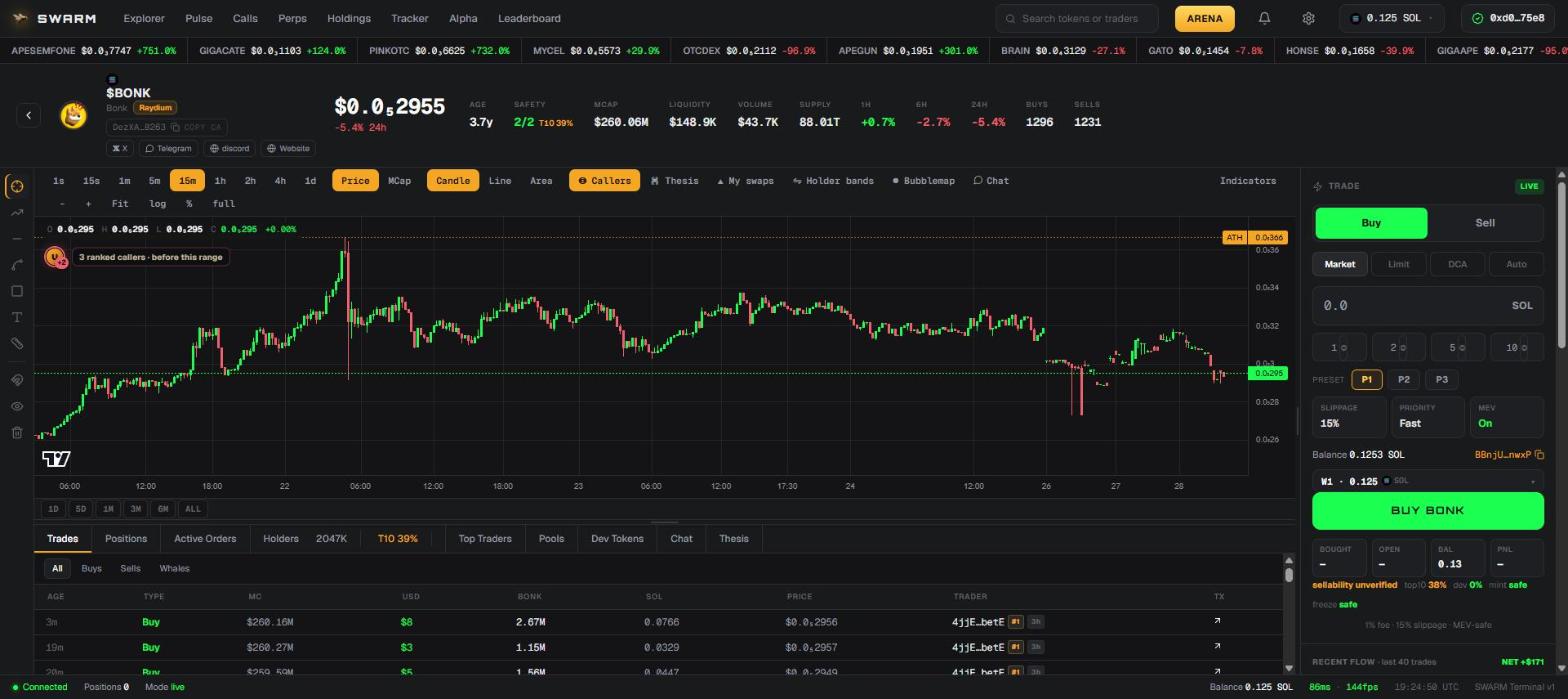The image size is (1568, 699).
Task: Hide drawings with the eye icon
Action: (17, 406)
